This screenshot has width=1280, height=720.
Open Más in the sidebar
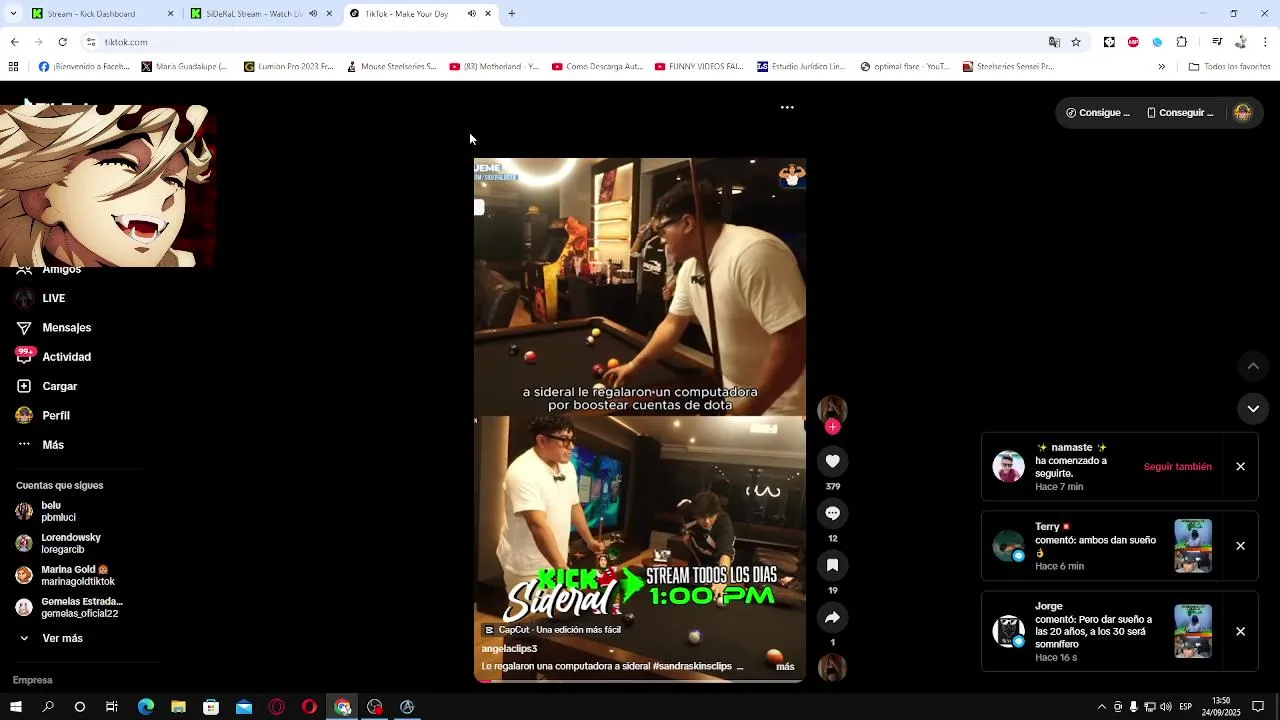pyautogui.click(x=52, y=445)
